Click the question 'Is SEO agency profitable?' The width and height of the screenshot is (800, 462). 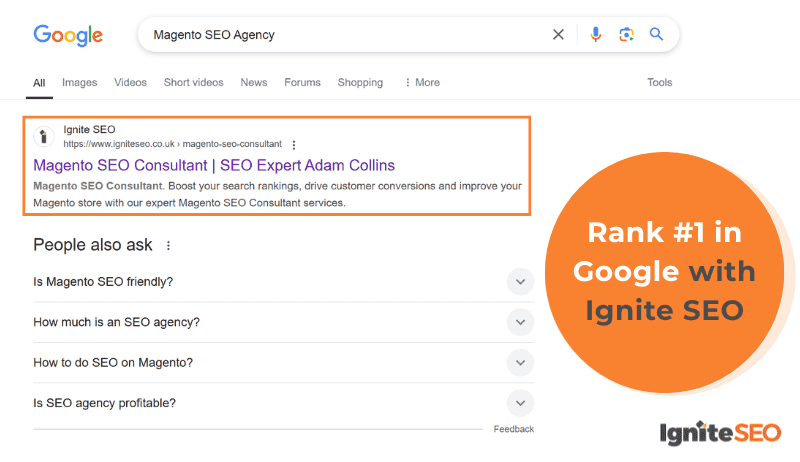(x=105, y=403)
